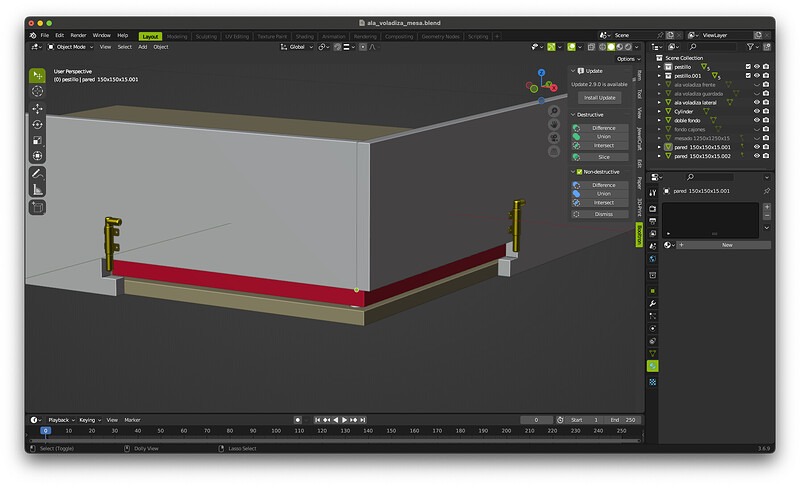Click the pan view hand gizmo
The height and width of the screenshot is (486, 800).
pos(554,124)
